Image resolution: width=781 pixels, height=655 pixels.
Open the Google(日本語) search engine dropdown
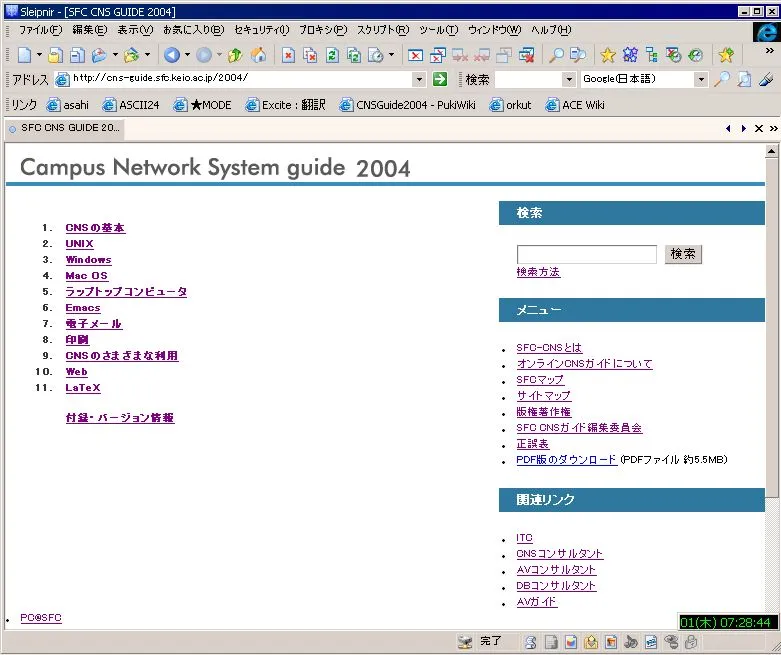pos(701,79)
